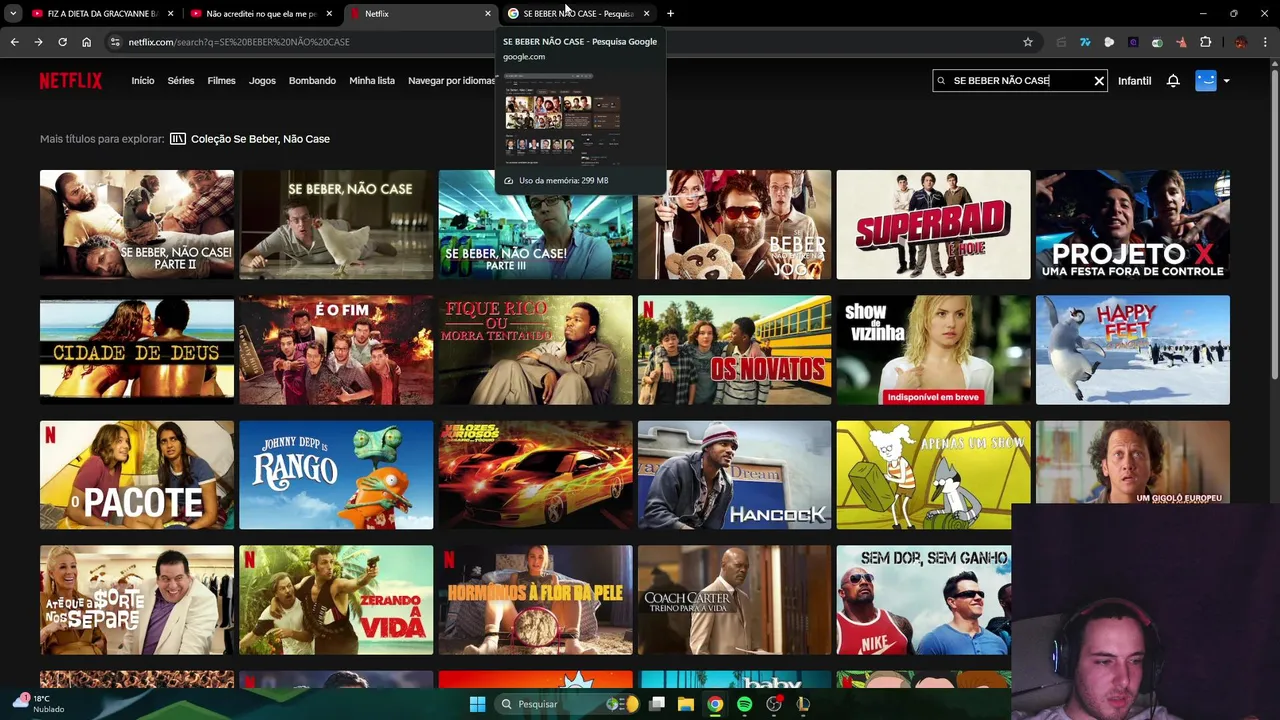Open Coach Carter thumbnail
Screen dimensions: 1280x720
click(x=734, y=600)
